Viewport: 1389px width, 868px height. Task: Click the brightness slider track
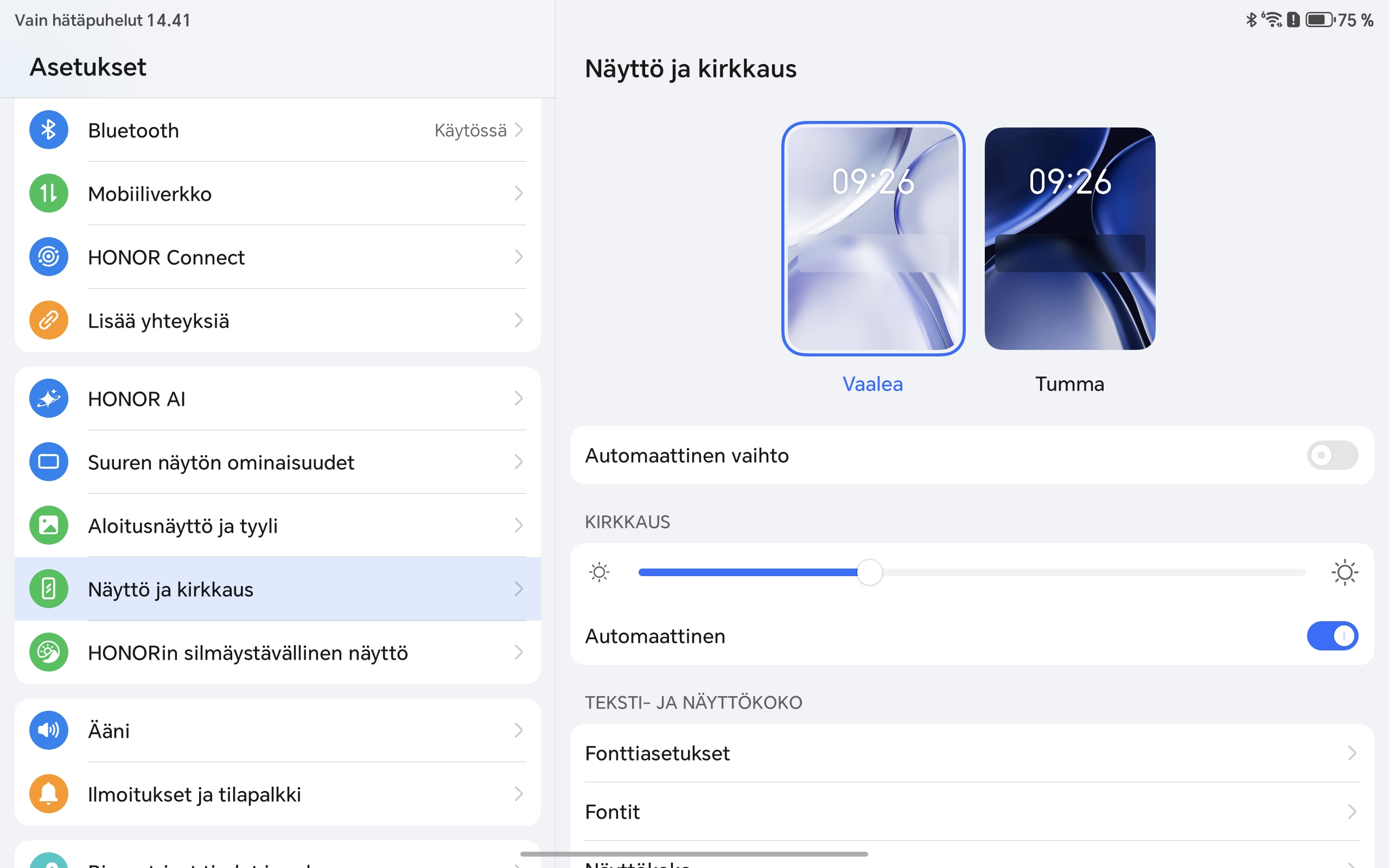(1091, 572)
